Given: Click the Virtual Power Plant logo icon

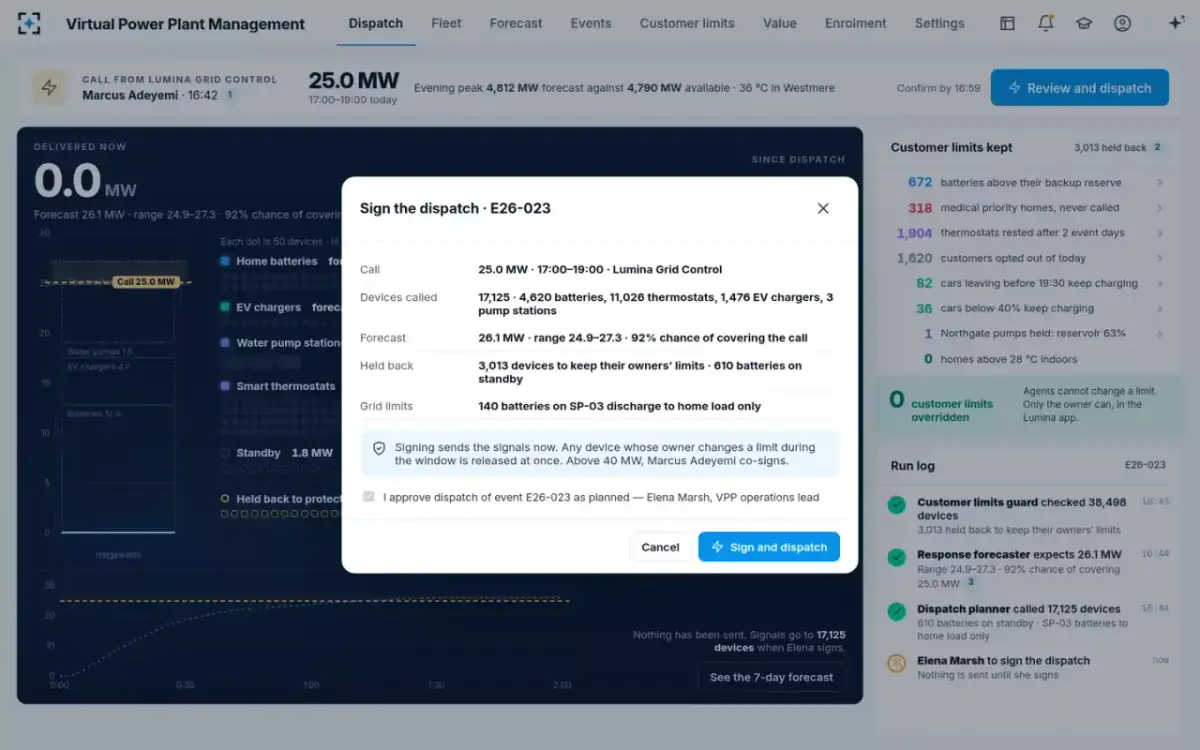Looking at the screenshot, I should coord(29,24).
